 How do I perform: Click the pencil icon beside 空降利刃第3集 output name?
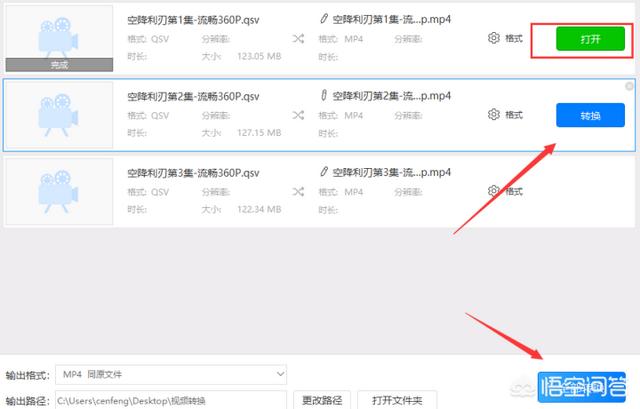click(324, 171)
